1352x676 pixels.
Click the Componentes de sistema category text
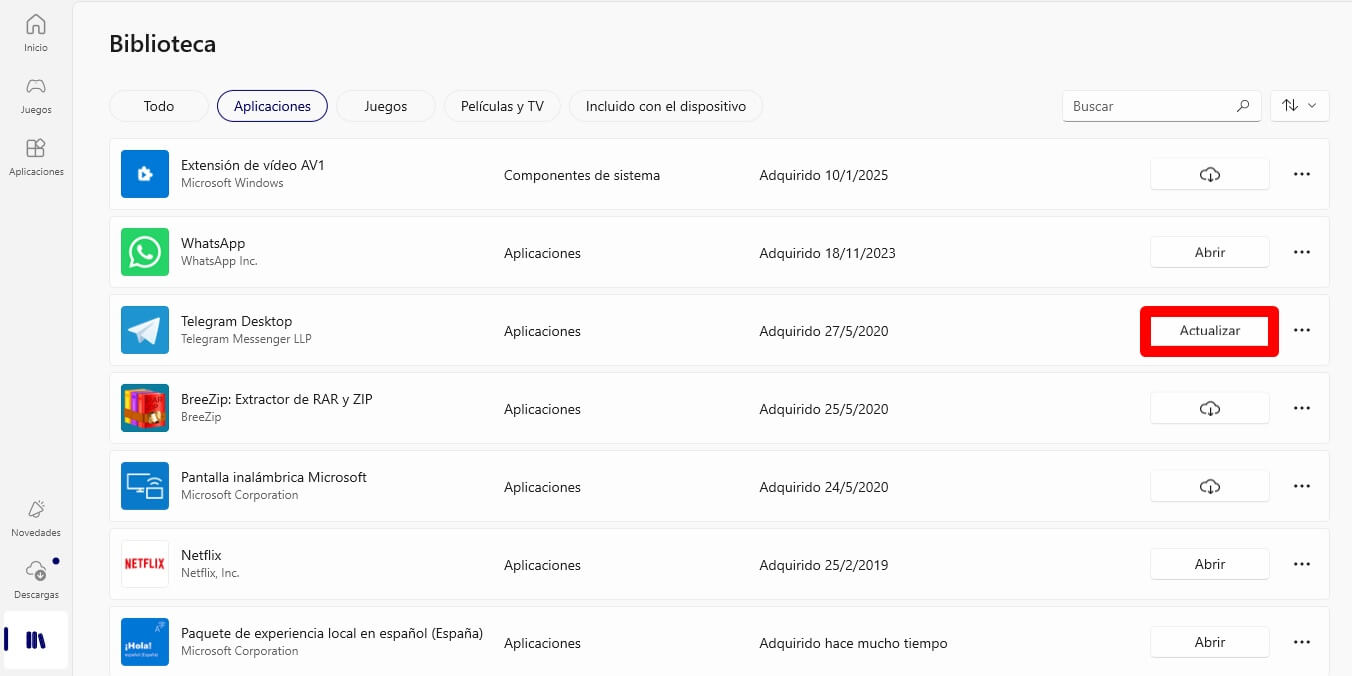pyautogui.click(x=582, y=175)
